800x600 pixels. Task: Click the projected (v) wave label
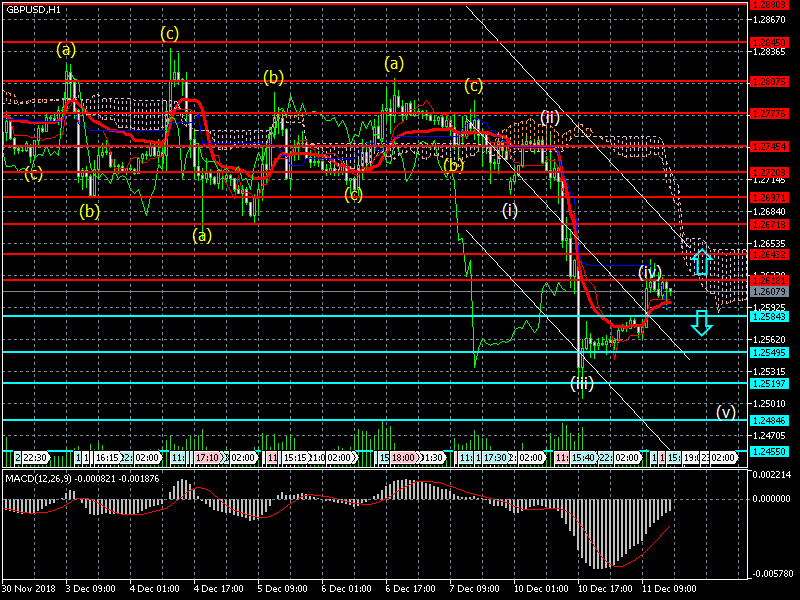(x=726, y=412)
